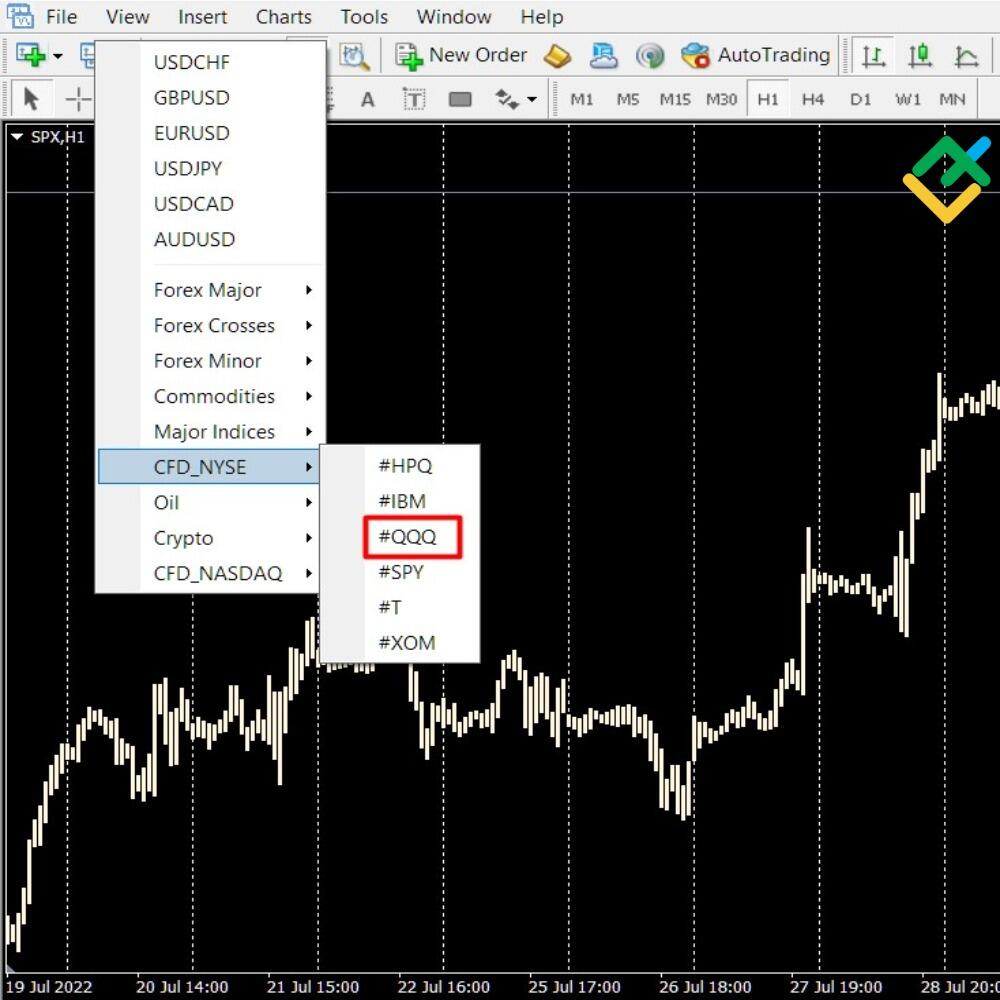Select EURUSD from the symbols list
The height and width of the screenshot is (1000, 1000).
coord(192,132)
